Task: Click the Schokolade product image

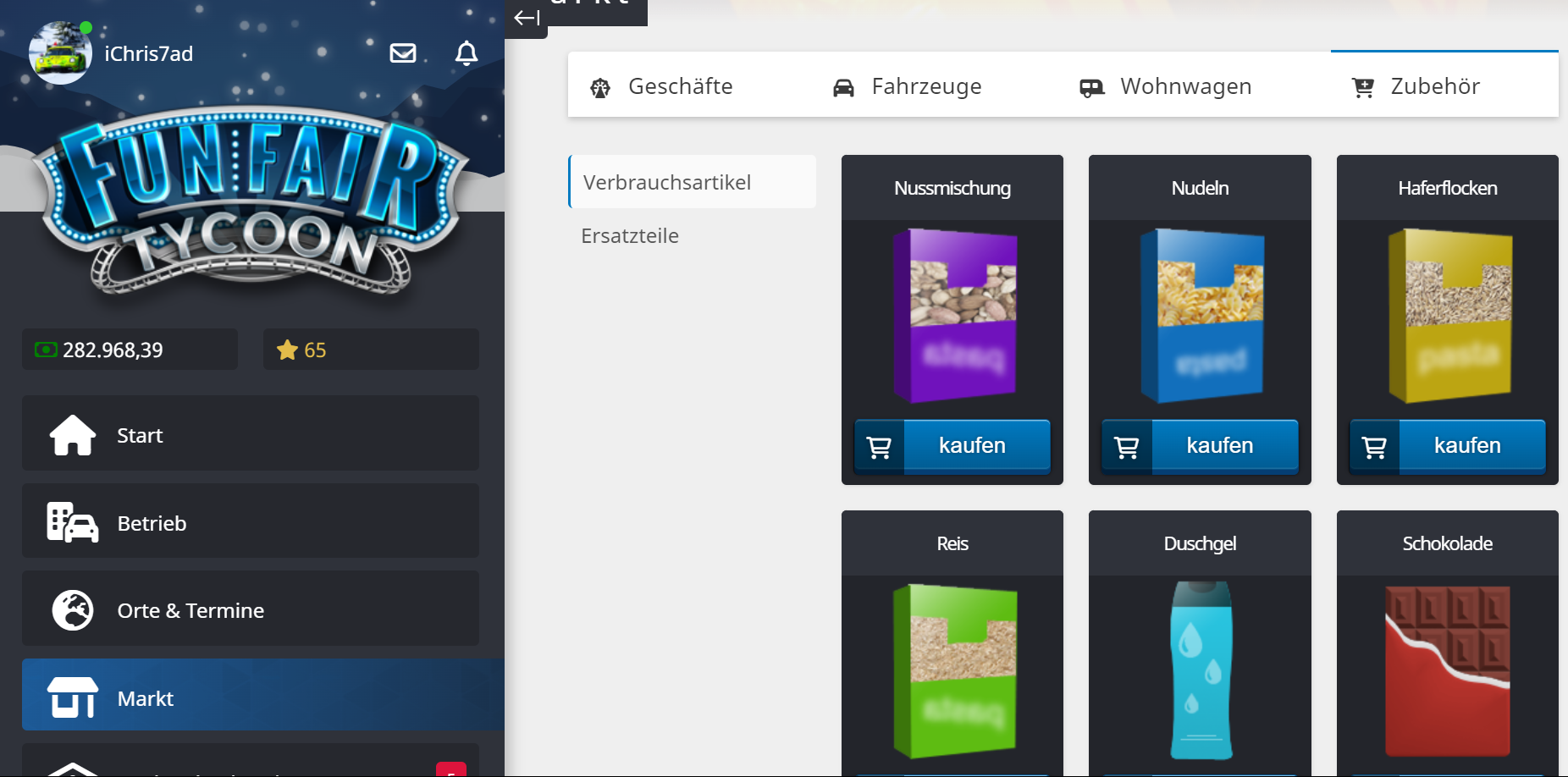Action: click(x=1447, y=670)
